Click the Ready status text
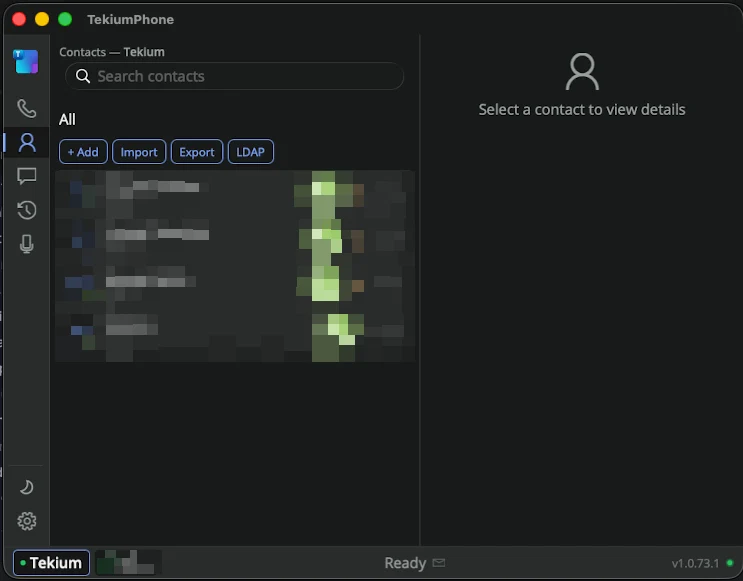Screen dimensions: 743x581 point(405,563)
